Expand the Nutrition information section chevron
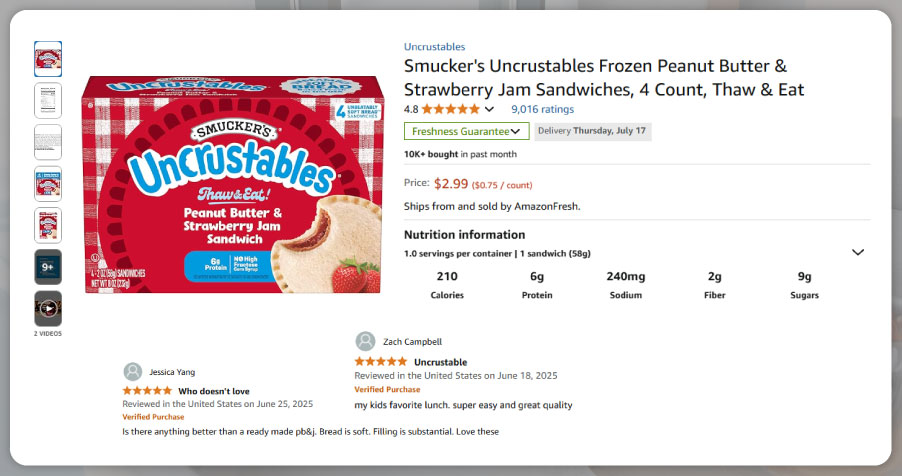Viewport: 902px width, 476px height. [x=857, y=252]
